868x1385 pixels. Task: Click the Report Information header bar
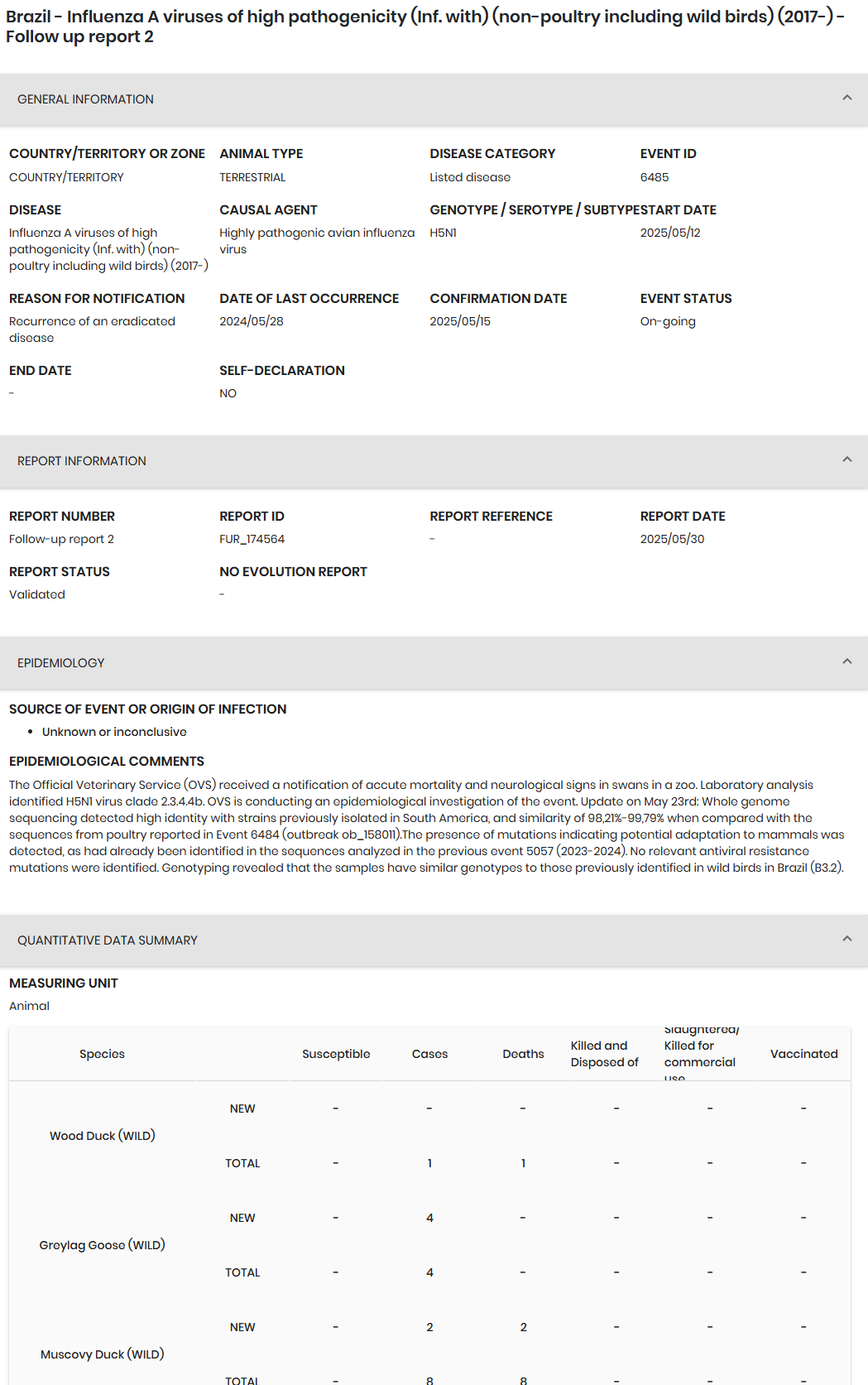[434, 461]
